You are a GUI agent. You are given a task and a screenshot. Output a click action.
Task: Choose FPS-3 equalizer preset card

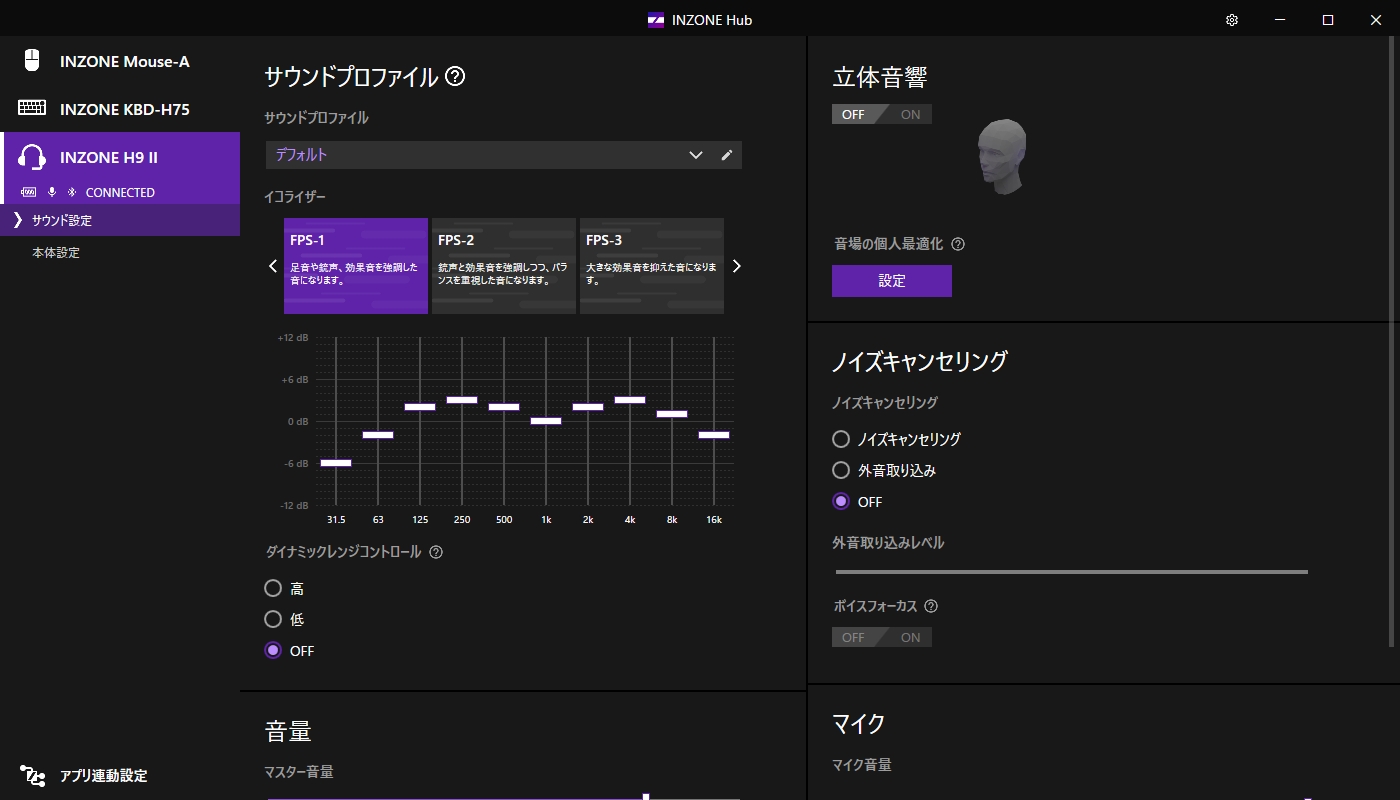coord(652,266)
